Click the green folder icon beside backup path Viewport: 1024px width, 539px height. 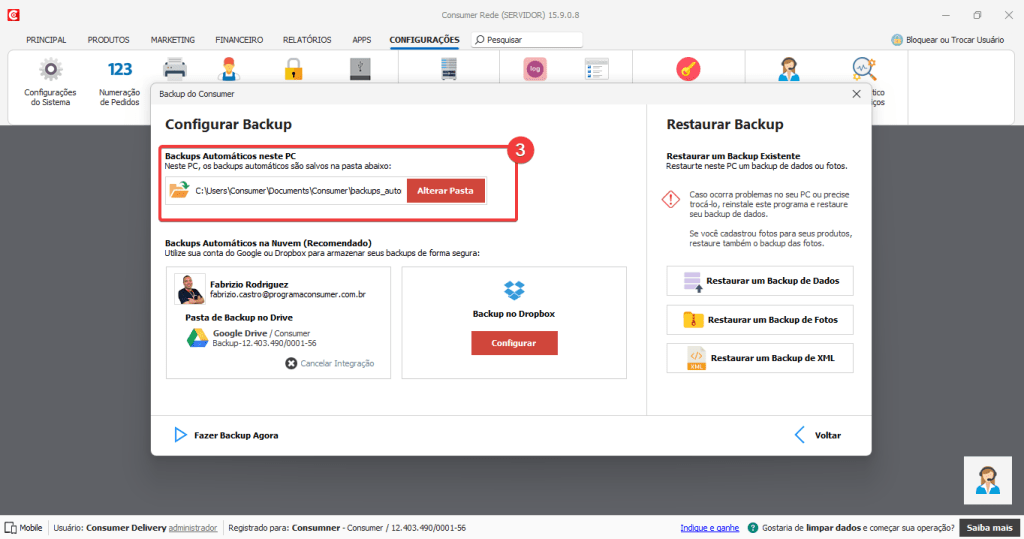(x=179, y=190)
